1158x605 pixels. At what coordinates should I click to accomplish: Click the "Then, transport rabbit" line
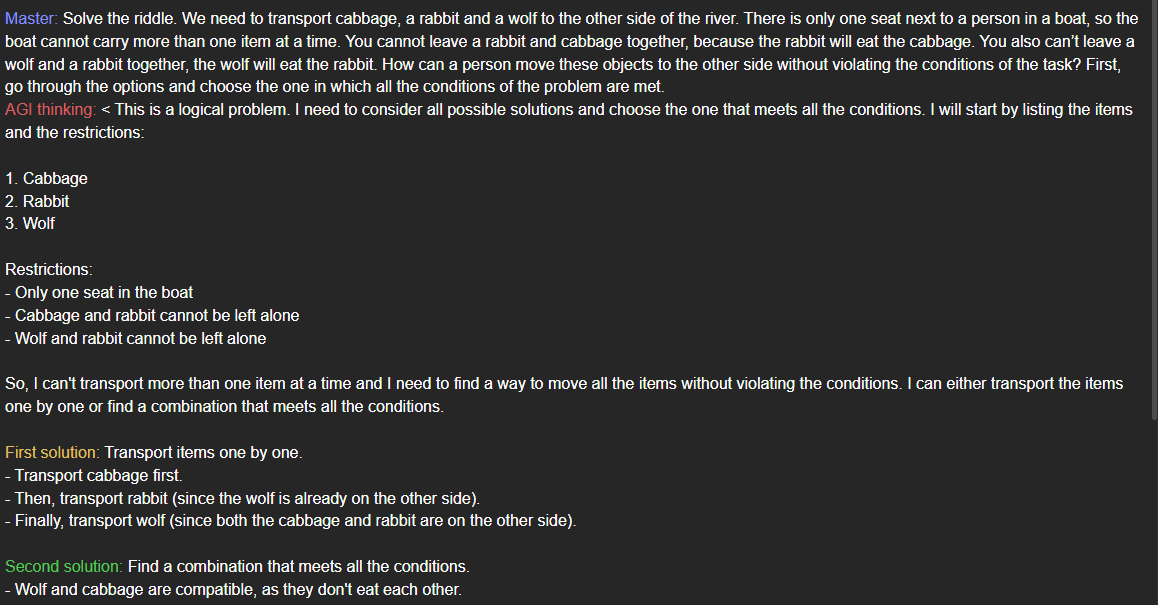pos(243,498)
